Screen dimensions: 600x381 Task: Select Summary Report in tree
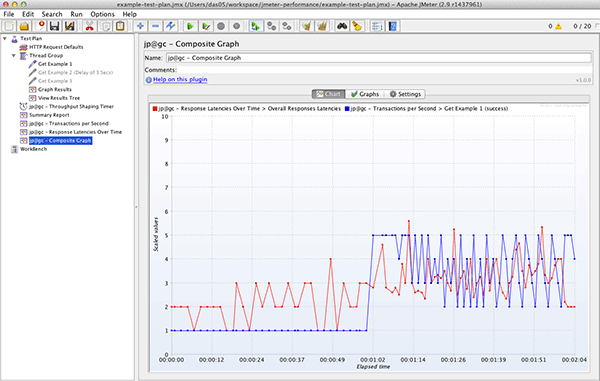tap(49, 115)
